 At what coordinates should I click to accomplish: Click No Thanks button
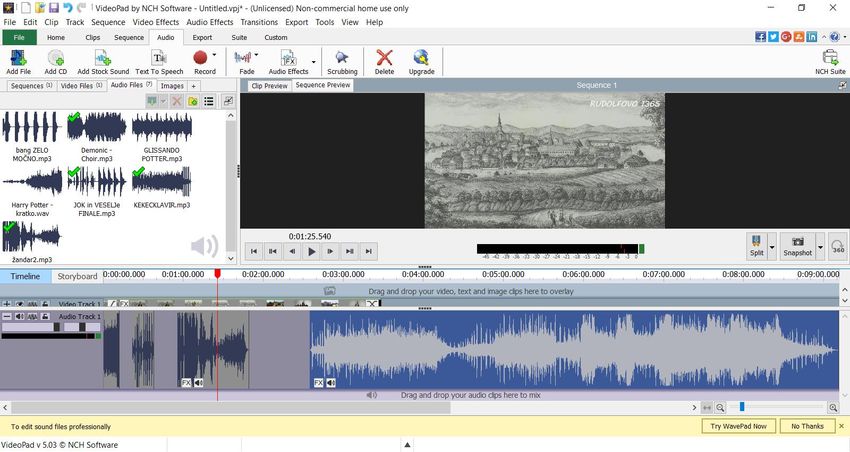point(807,427)
